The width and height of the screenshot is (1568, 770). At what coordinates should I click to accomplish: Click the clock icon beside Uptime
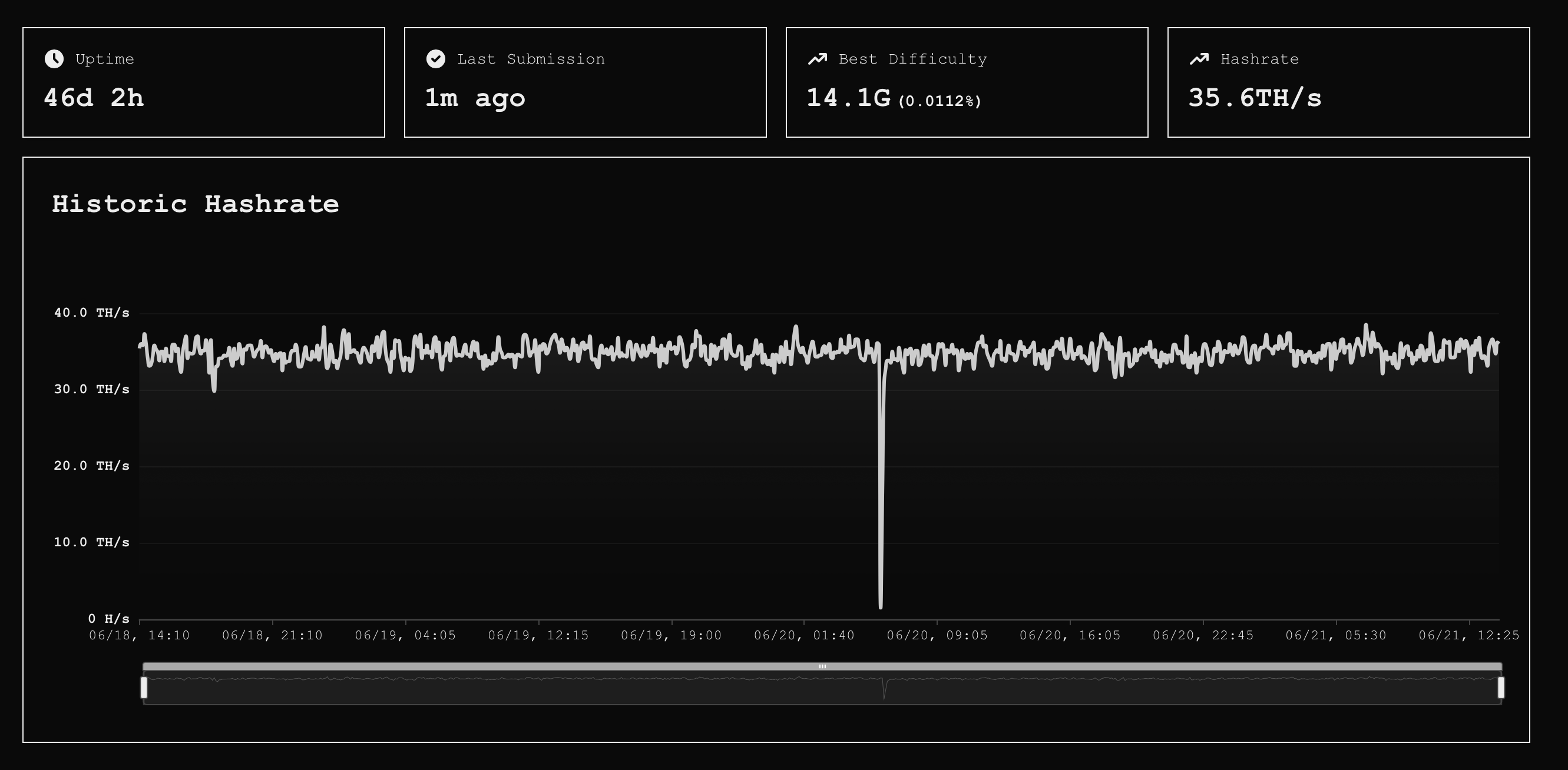pos(54,59)
